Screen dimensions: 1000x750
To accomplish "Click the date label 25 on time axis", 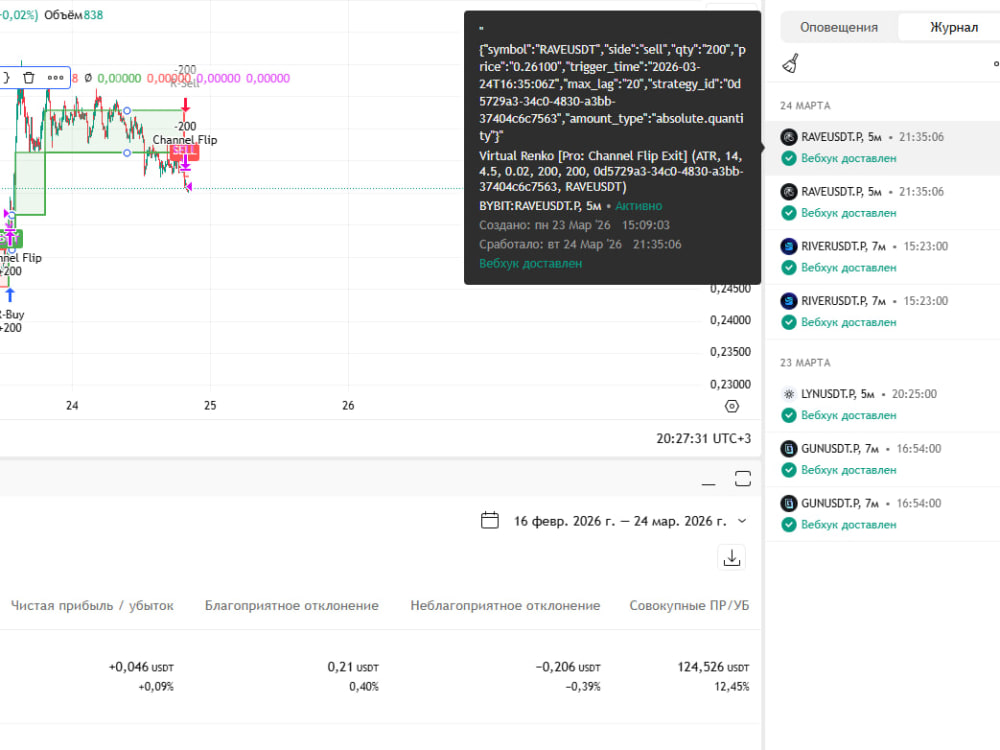I will tap(210, 406).
